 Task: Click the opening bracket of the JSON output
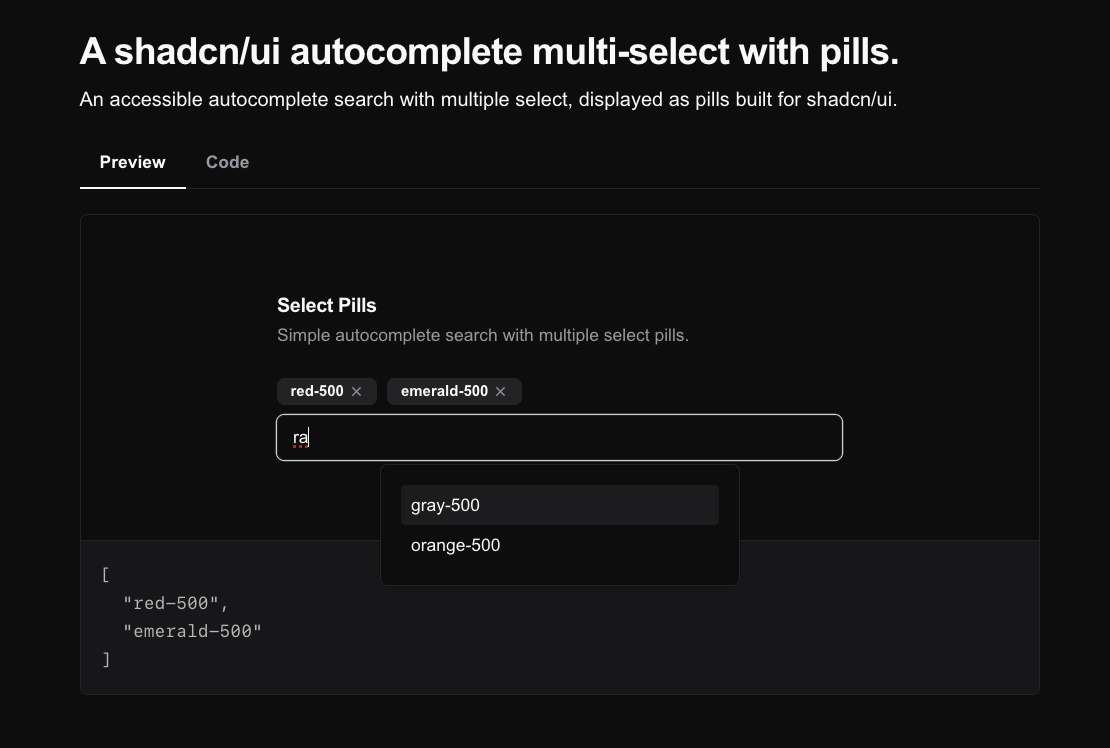click(105, 574)
